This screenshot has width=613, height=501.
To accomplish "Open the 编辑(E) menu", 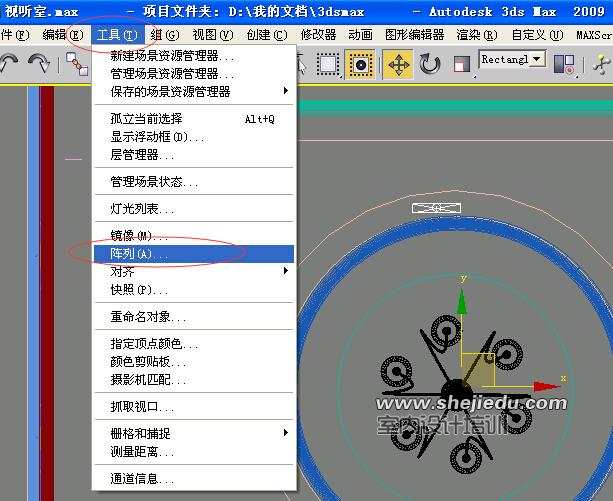I will (63, 35).
